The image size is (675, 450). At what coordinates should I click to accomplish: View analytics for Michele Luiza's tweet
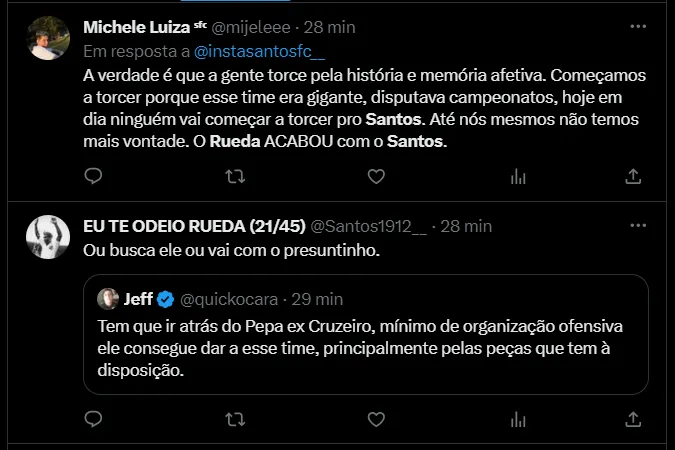pos(518,176)
